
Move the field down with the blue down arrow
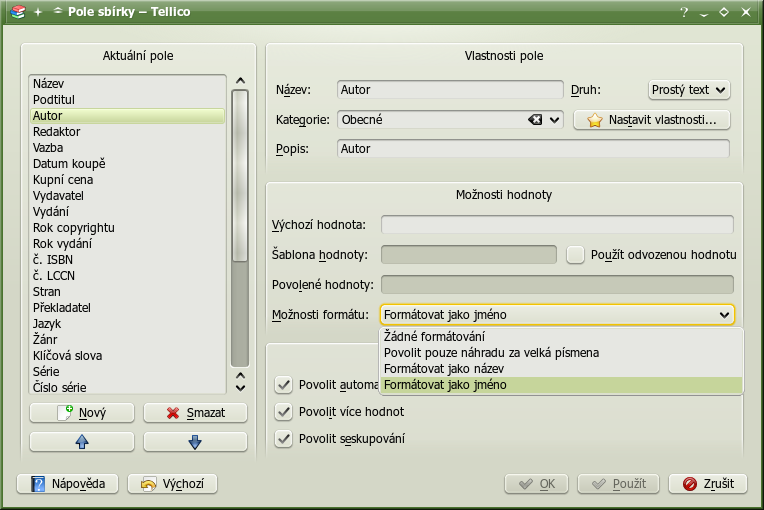pyautogui.click(x=195, y=442)
